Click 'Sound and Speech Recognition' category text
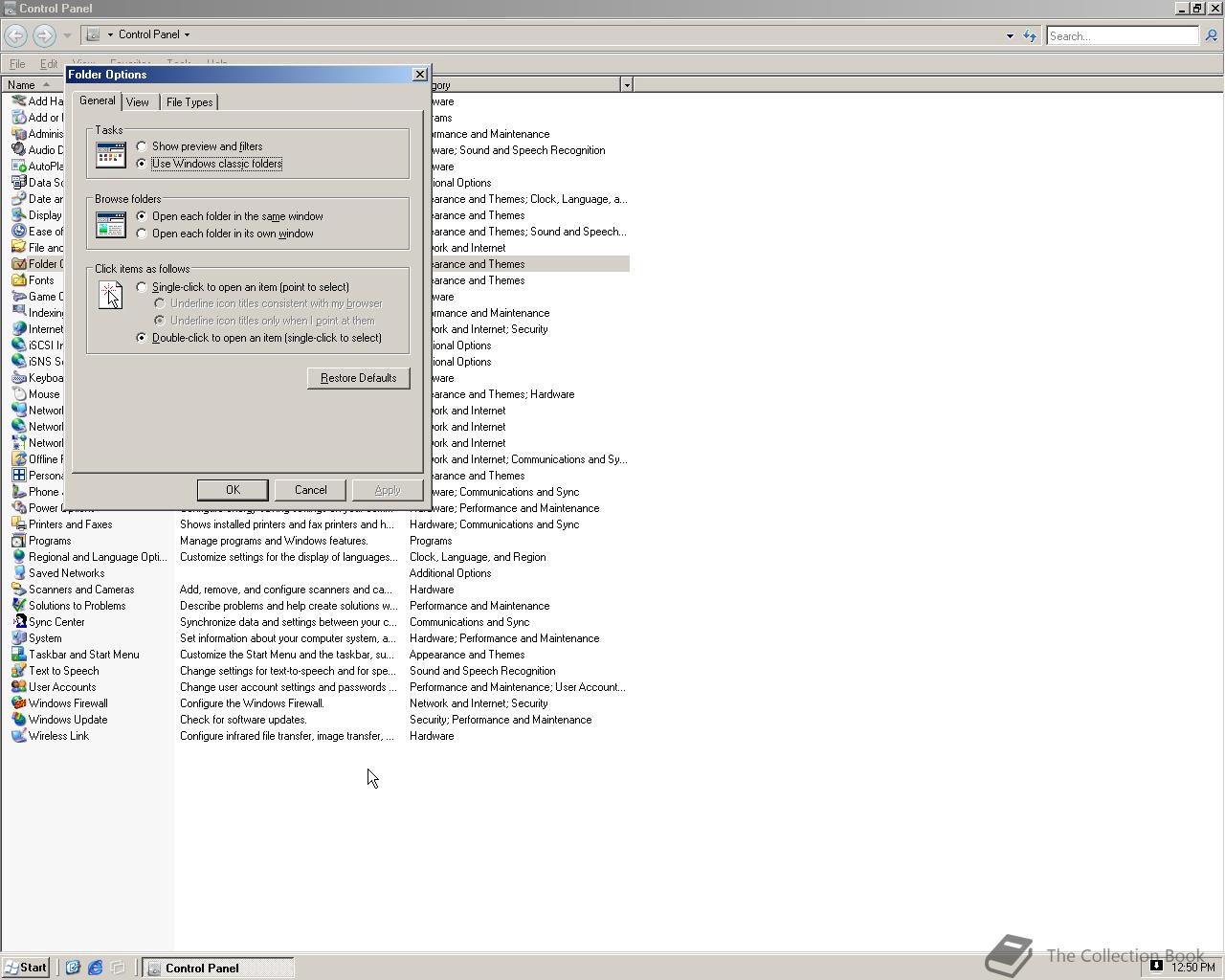 pos(482,671)
